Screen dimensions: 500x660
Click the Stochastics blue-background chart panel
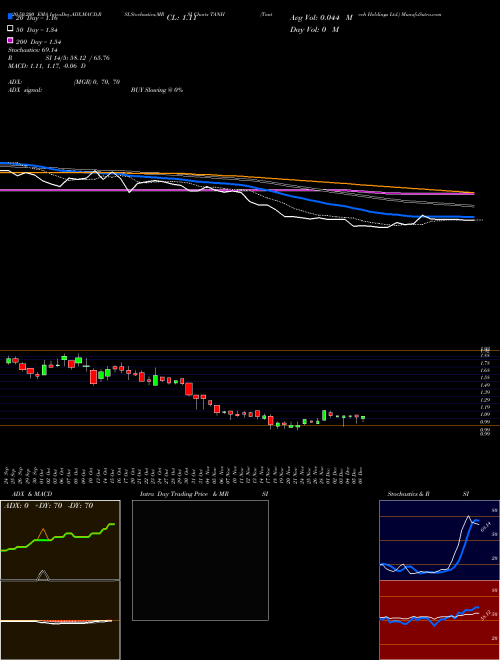439,540
